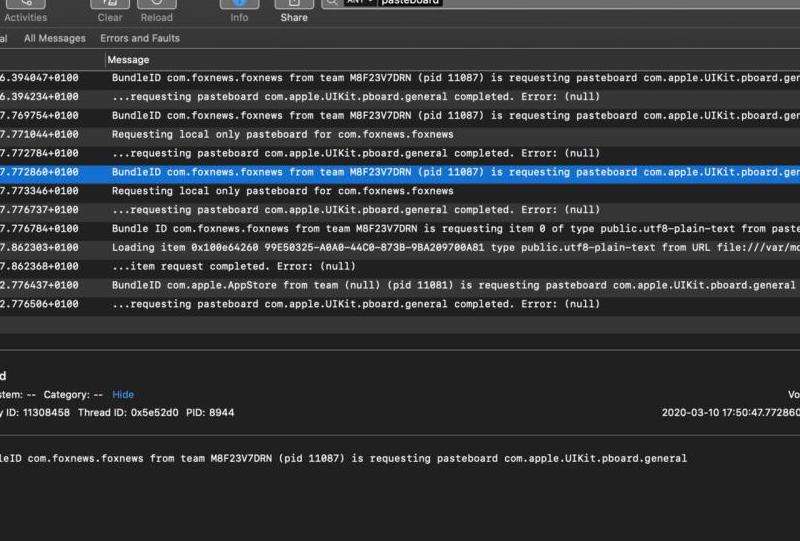Click the 'Thread ID: 0x5e52d0' detail
This screenshot has height=541, width=800.
tap(128, 412)
